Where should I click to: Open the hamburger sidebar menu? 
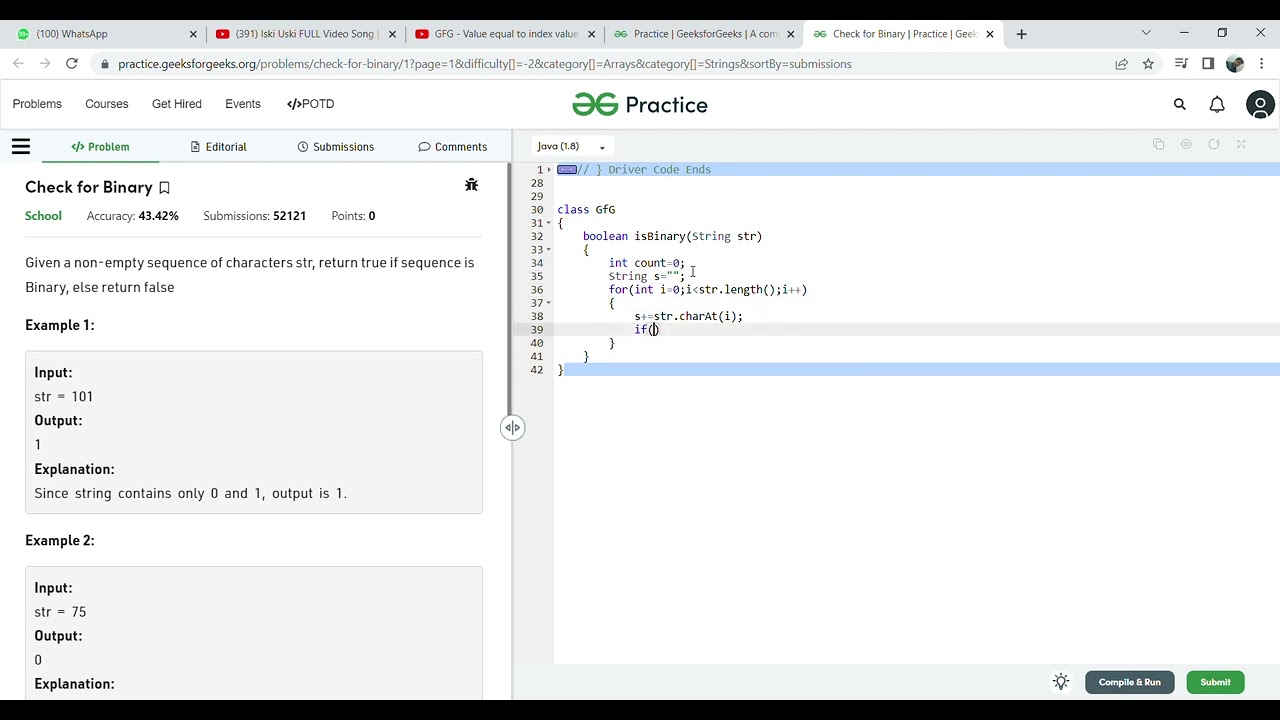coord(21,147)
